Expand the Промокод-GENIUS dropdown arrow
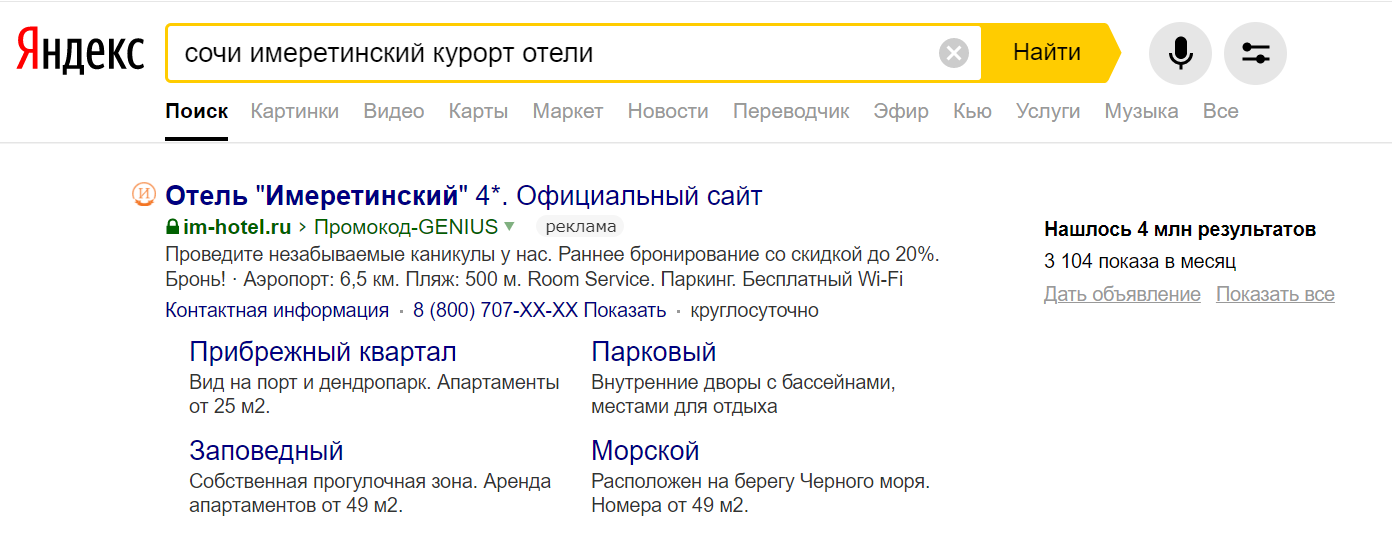Viewport: 1392px width, 552px height. (x=510, y=226)
